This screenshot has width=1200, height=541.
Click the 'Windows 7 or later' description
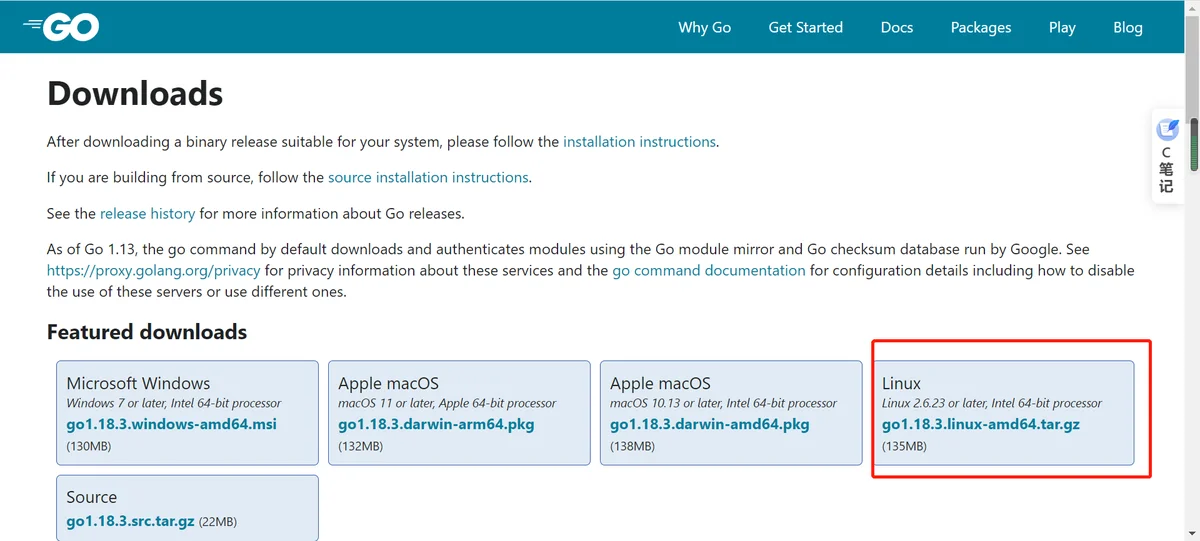[173, 403]
